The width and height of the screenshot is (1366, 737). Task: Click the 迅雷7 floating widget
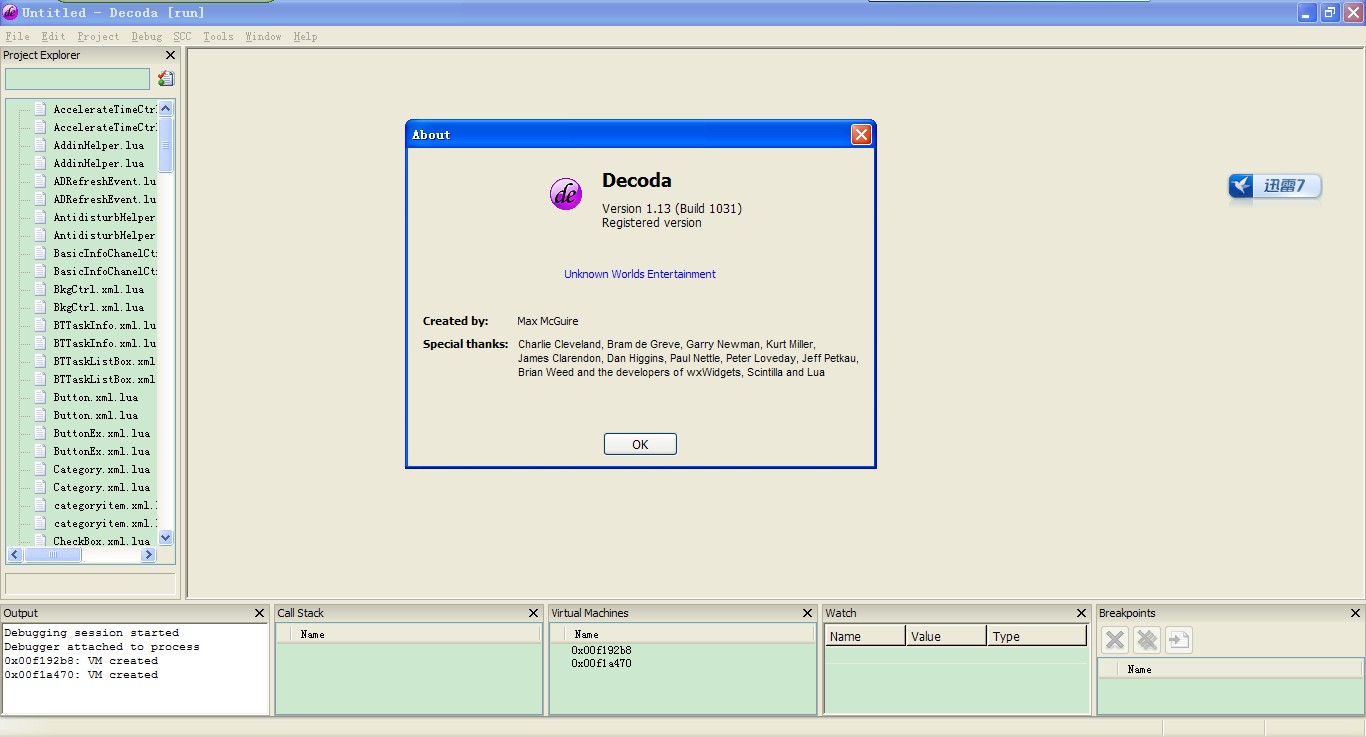(x=1275, y=186)
